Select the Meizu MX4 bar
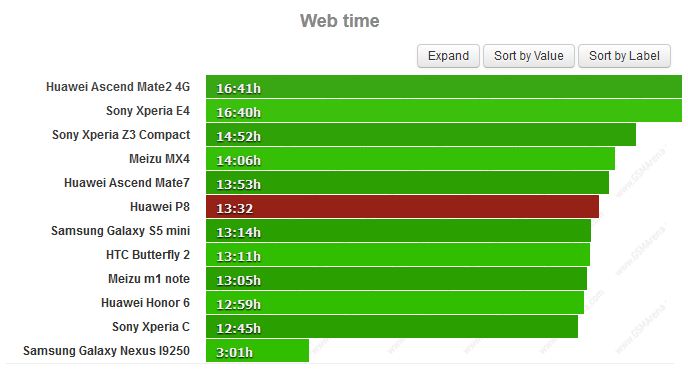The image size is (688, 370). (x=410, y=158)
